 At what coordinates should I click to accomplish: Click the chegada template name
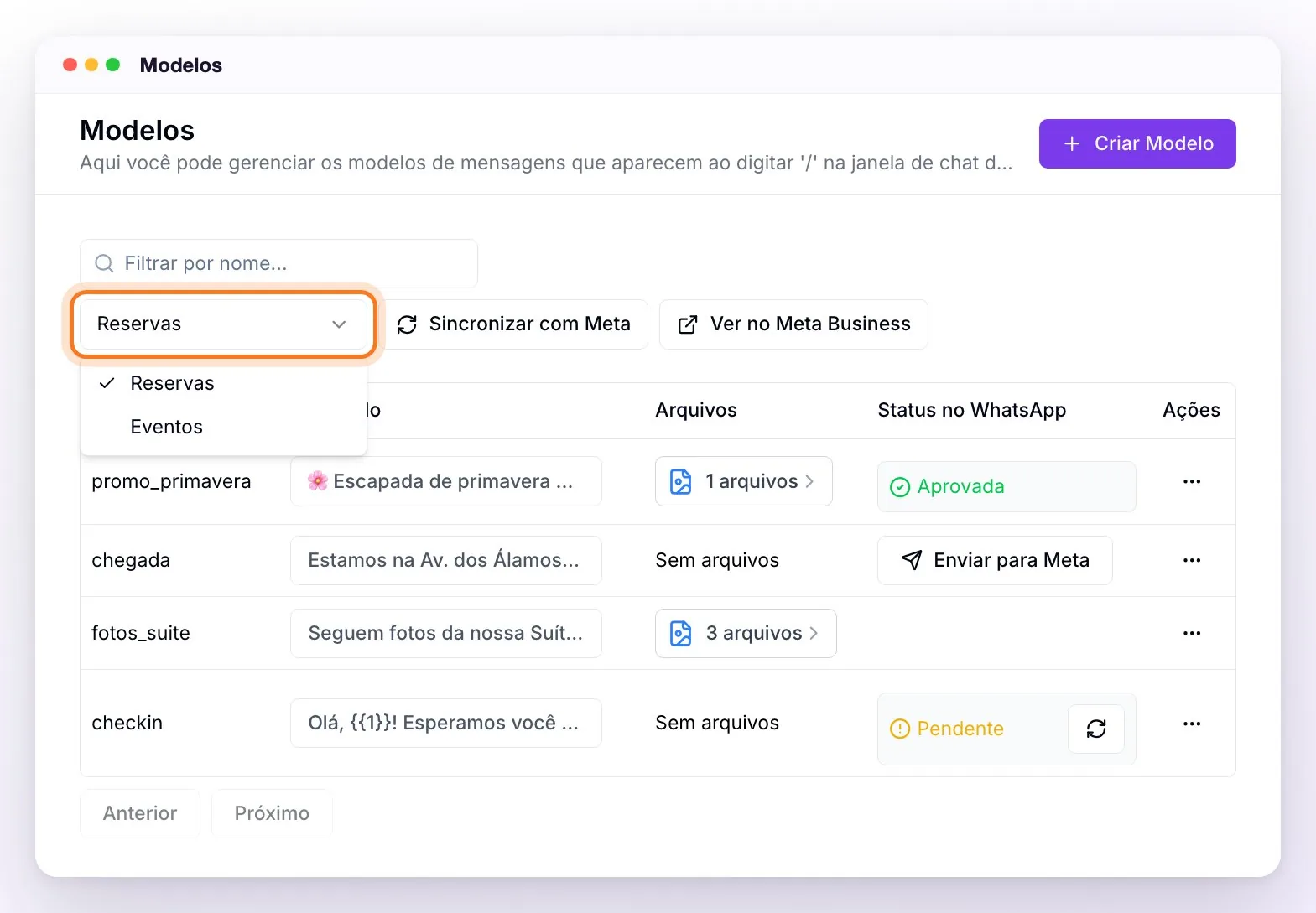(x=131, y=560)
